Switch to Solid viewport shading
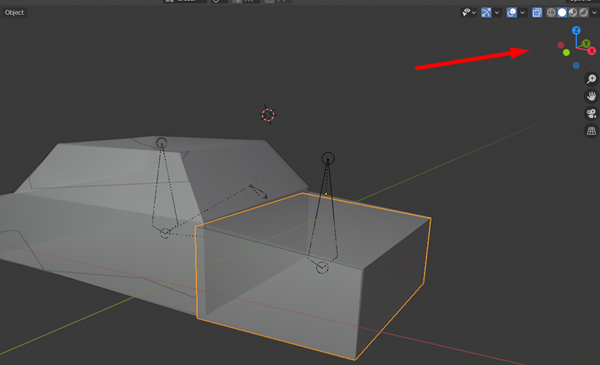Screen dimensions: 600x365 [x=562, y=13]
